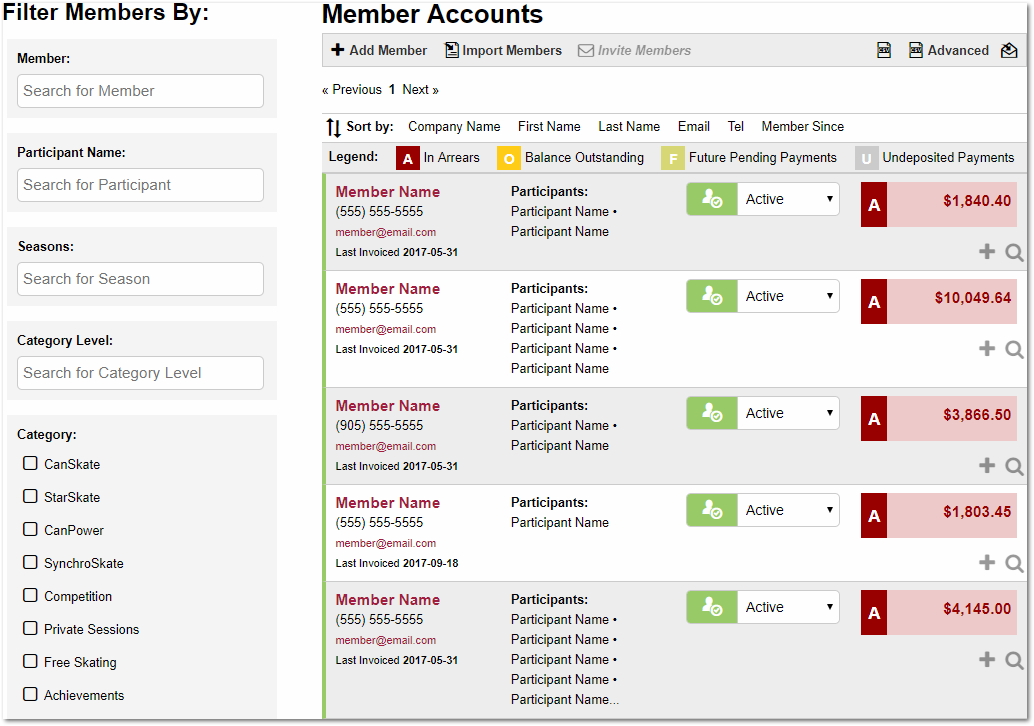The image size is (1034, 726).
Task: Click the plus icon in the $3,866.50 row
Action: tap(987, 465)
